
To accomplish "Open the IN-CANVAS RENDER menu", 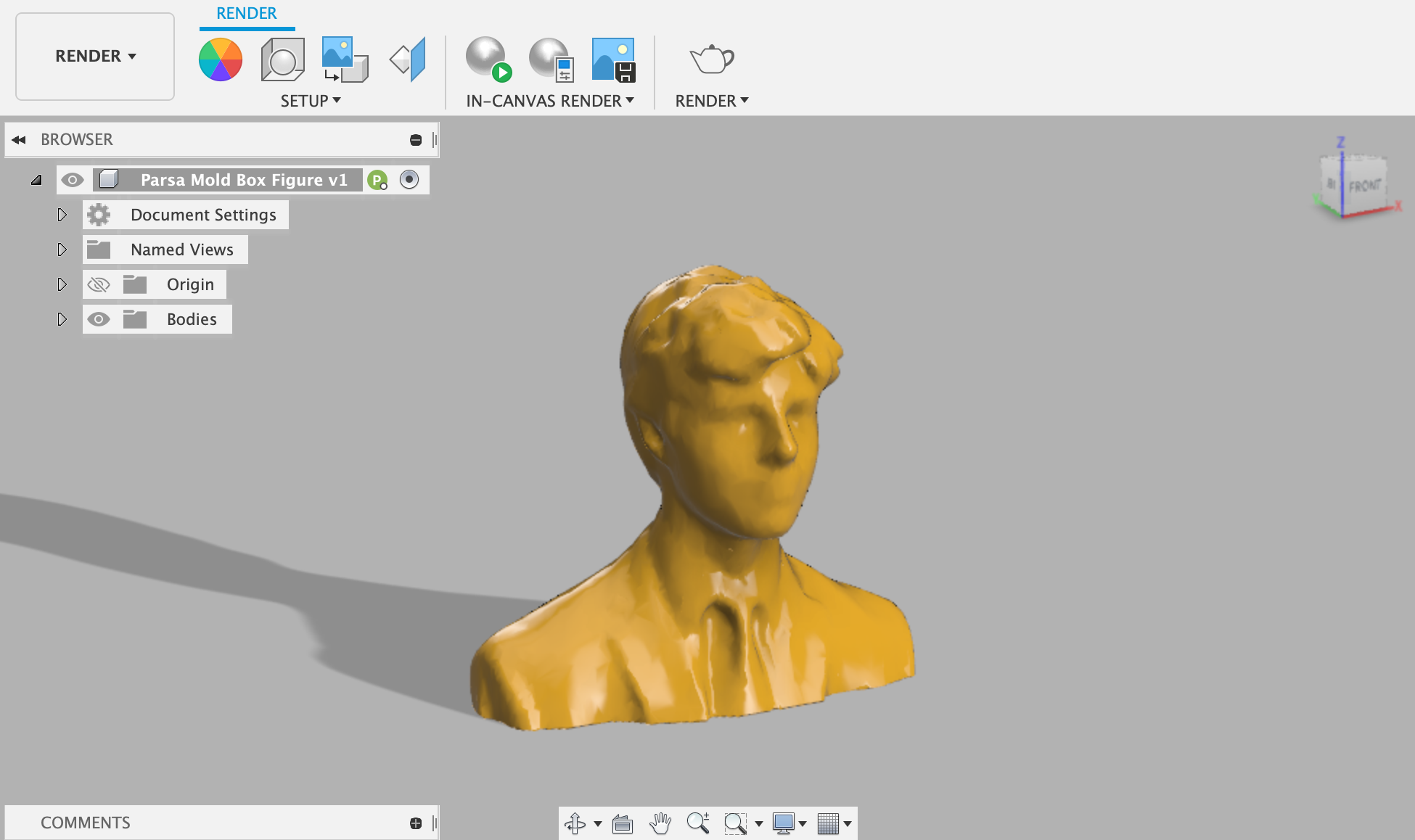I will pos(549,101).
